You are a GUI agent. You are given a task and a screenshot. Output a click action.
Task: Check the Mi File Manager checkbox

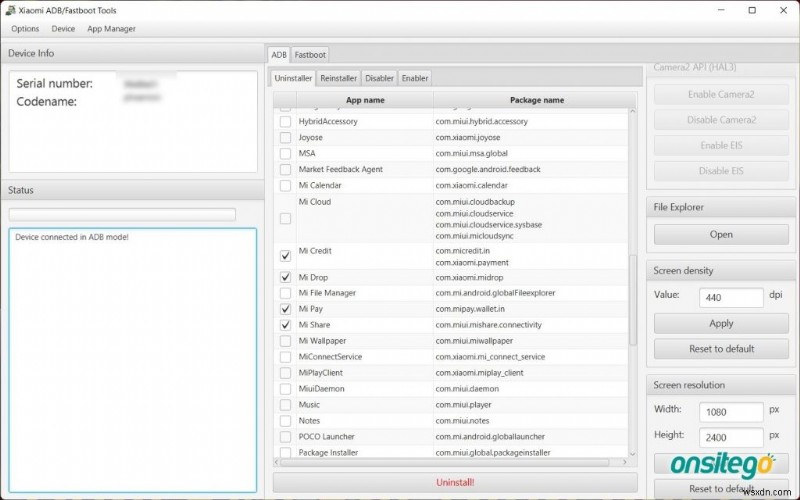(285, 293)
